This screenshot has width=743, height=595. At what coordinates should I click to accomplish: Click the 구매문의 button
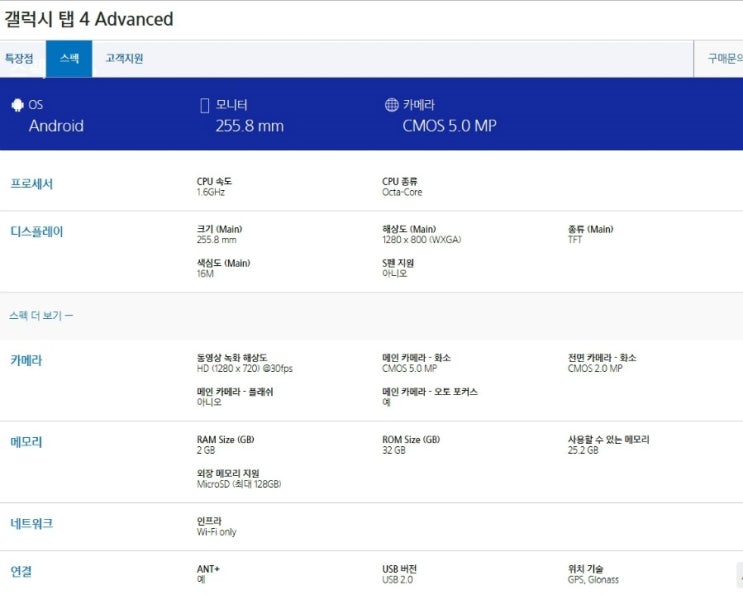718,59
